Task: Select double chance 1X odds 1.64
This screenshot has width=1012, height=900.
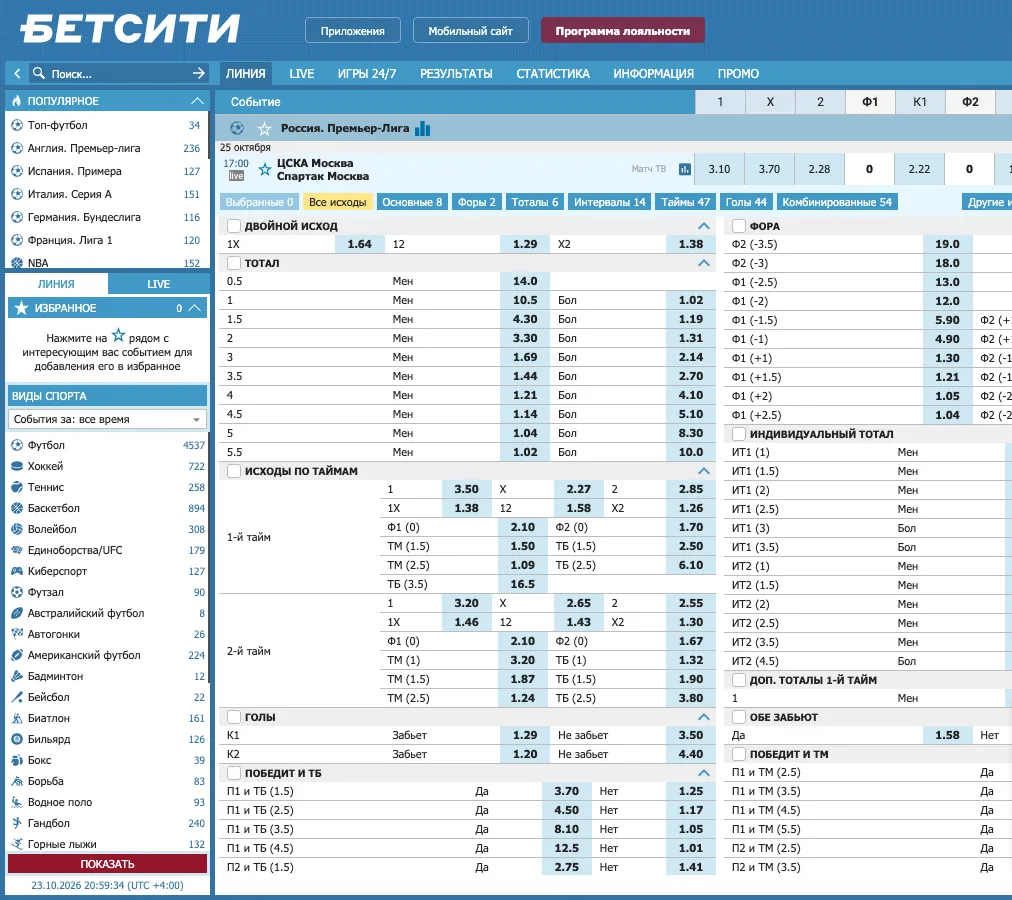Action: coord(359,244)
